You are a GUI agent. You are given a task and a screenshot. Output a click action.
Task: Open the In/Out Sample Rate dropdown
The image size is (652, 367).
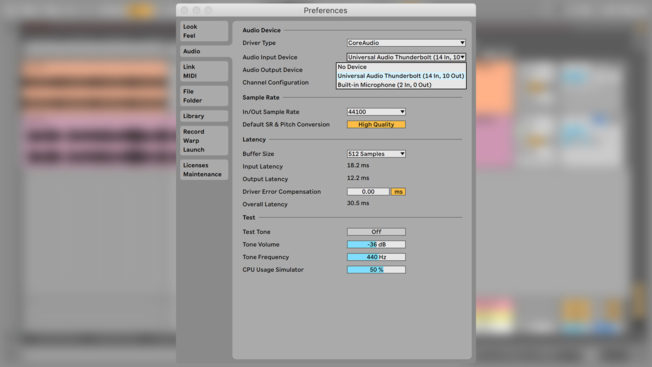point(376,112)
